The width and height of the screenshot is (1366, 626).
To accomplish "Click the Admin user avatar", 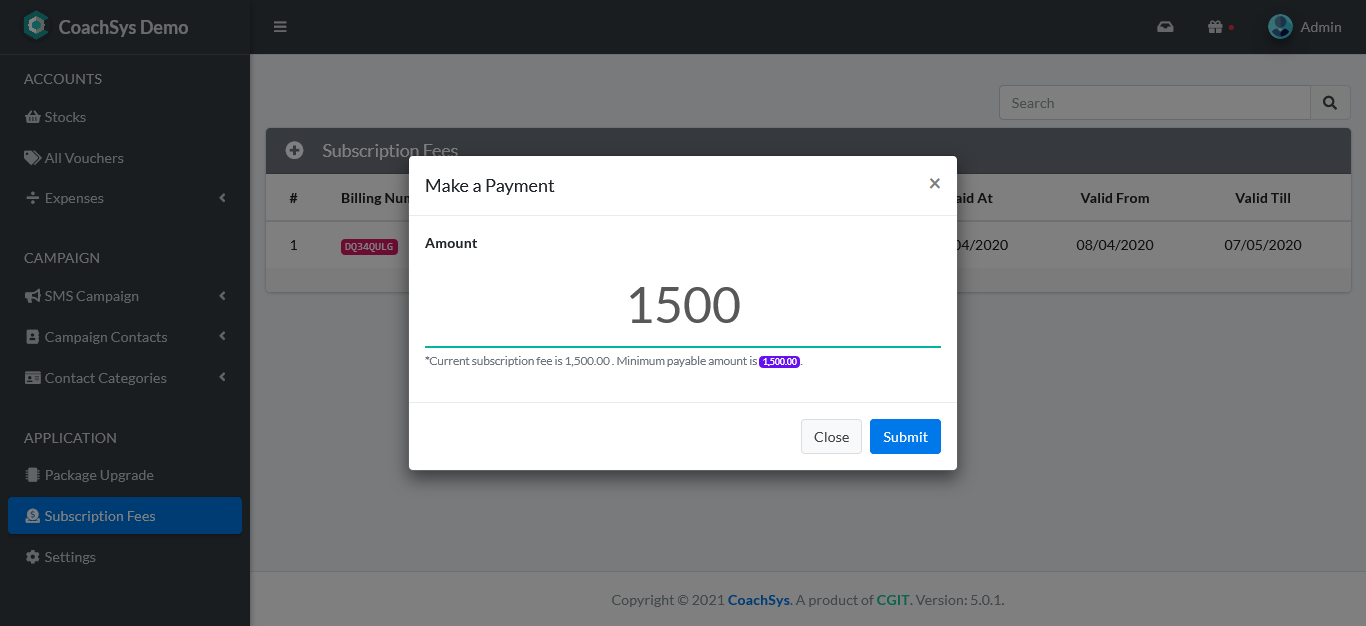I will [x=1280, y=27].
